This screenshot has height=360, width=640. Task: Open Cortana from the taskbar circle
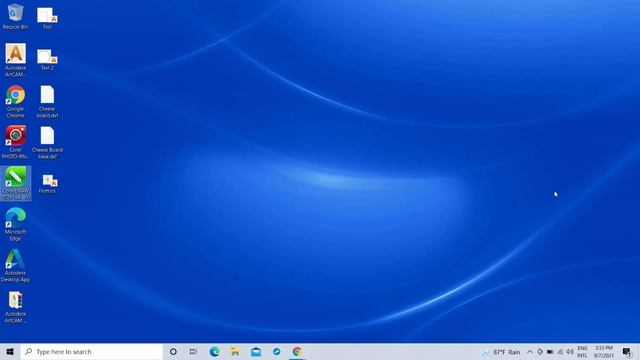coord(173,351)
